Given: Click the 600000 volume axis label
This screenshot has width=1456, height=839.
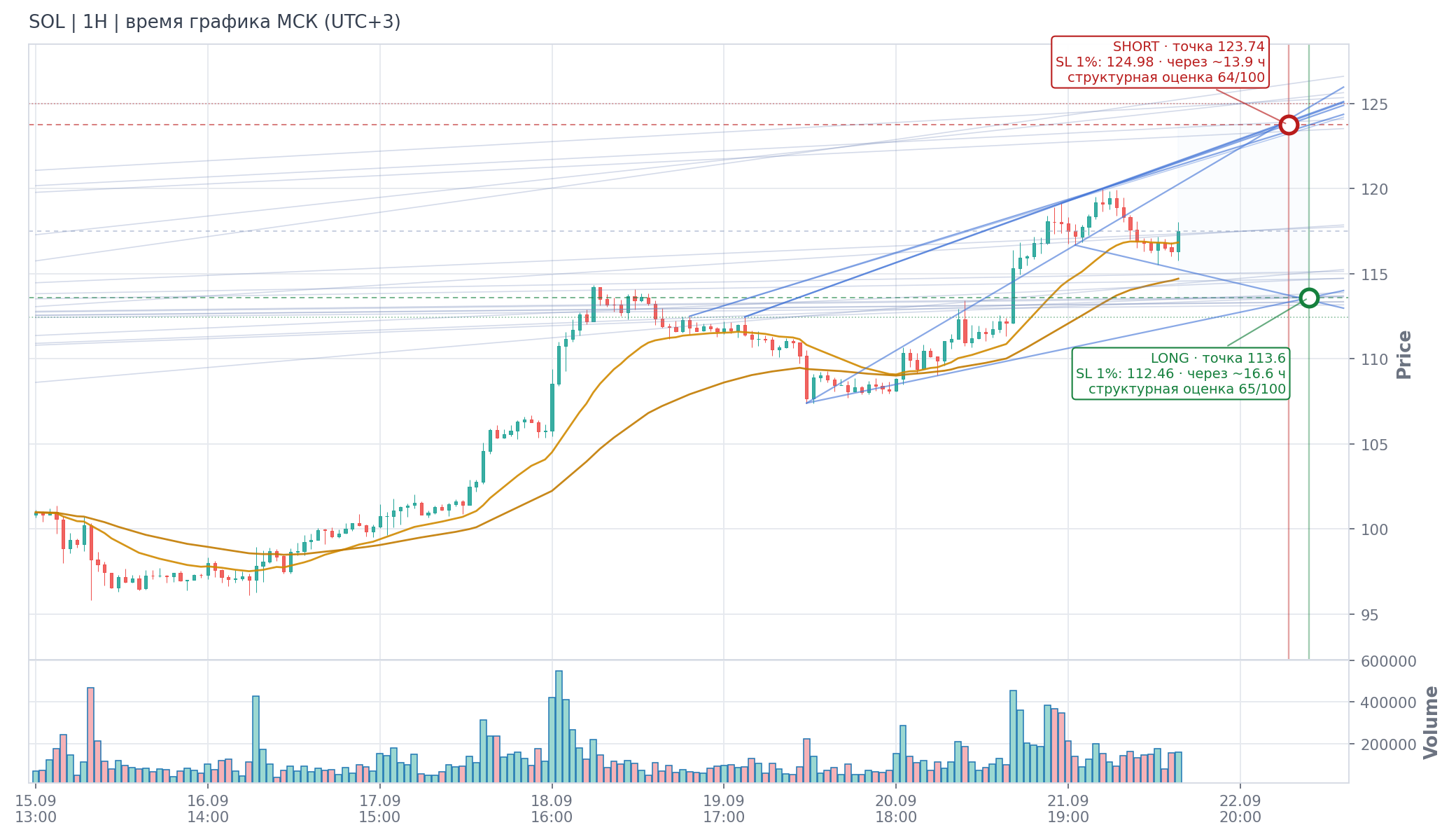Looking at the screenshot, I should coord(1388,661).
